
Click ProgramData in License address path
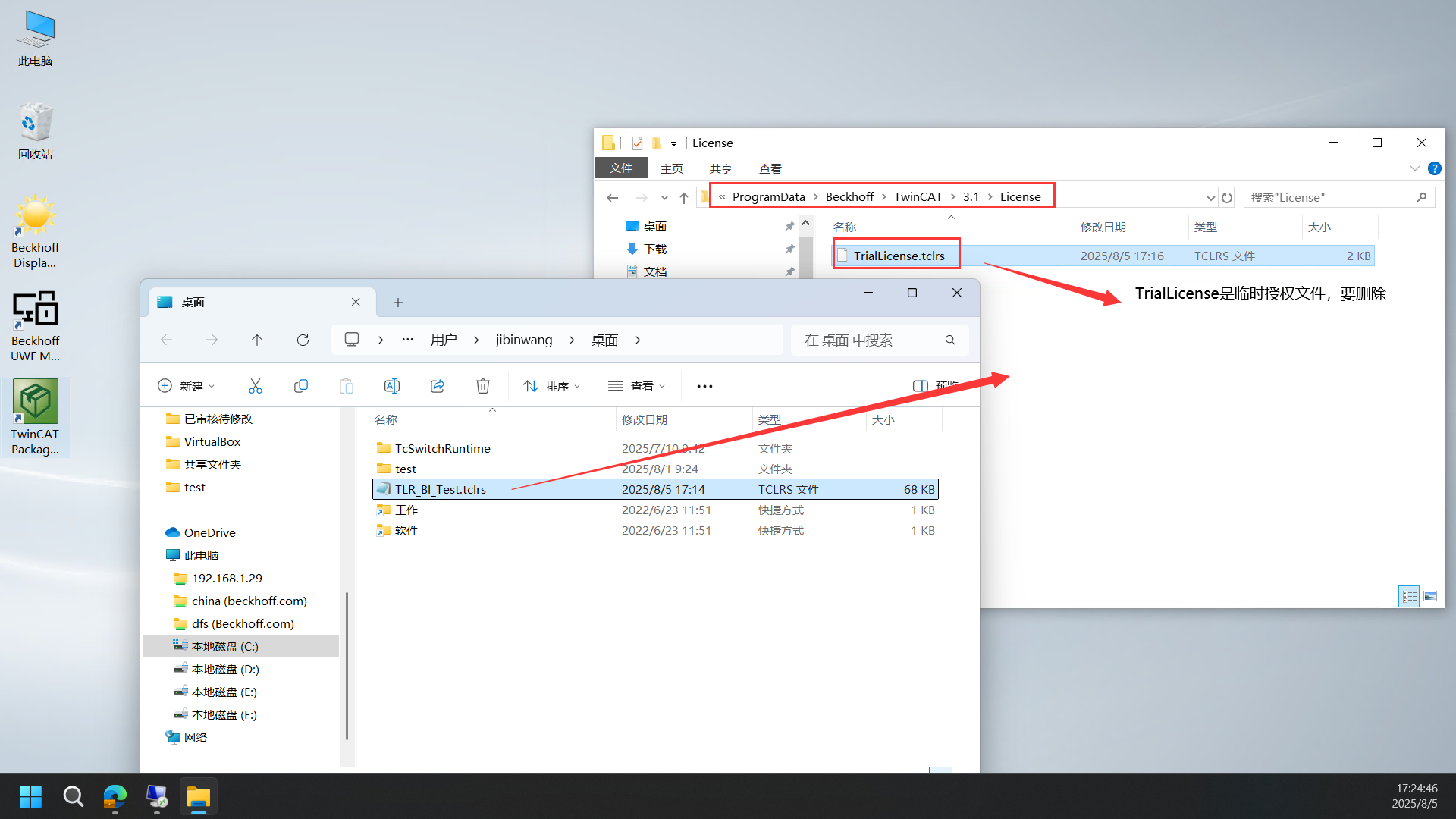768,197
